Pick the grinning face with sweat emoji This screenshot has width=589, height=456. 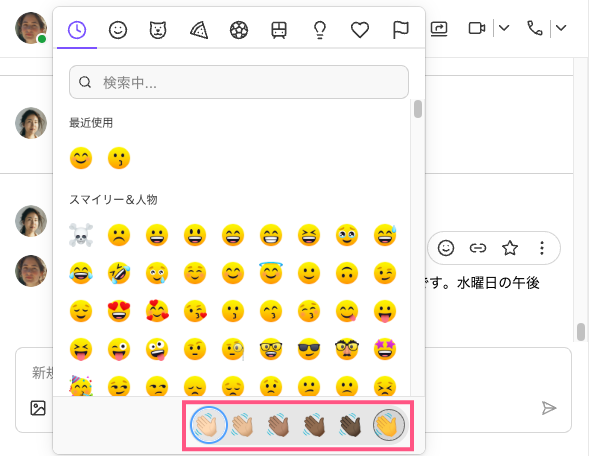(385, 235)
